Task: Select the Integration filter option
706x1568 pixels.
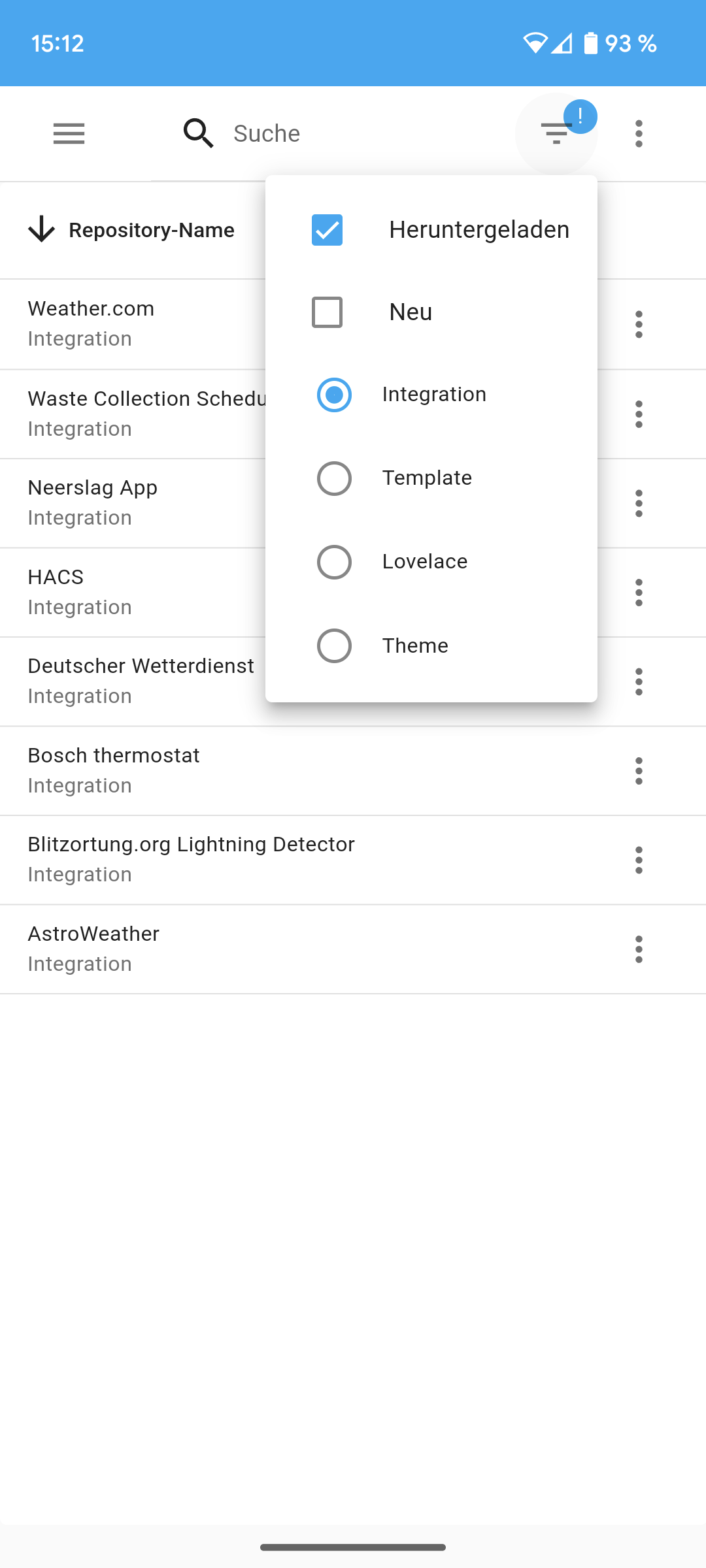Action: 334,395
